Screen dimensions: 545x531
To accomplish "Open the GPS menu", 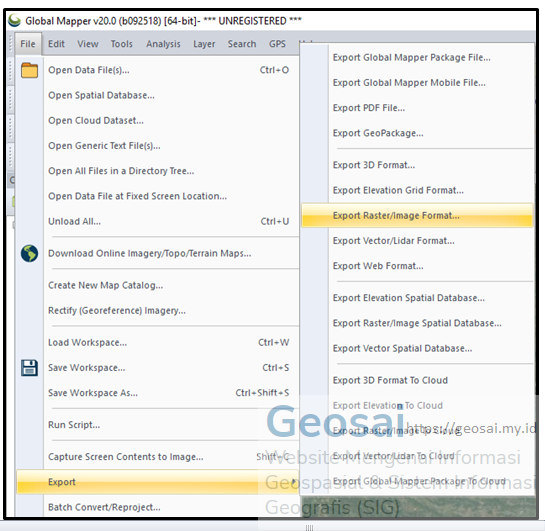I will coord(277,44).
